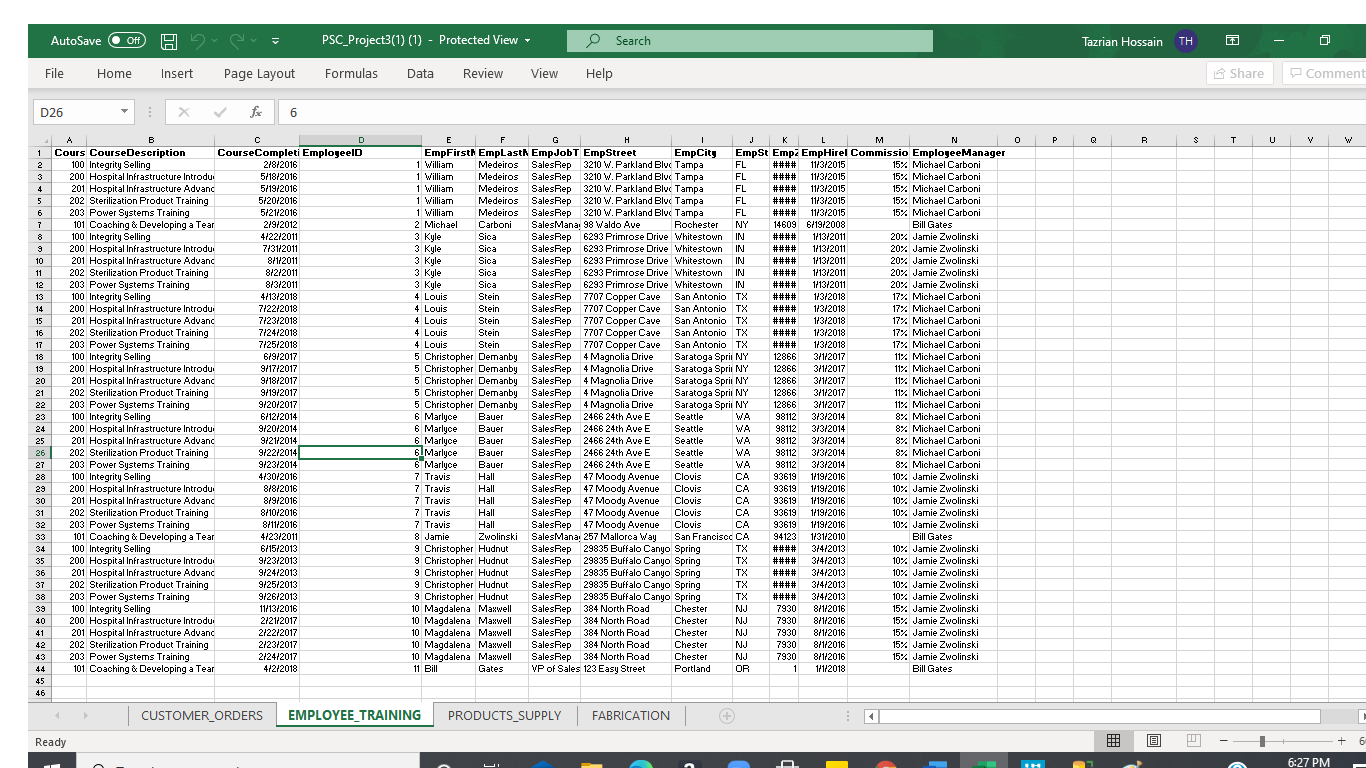The width and height of the screenshot is (1366, 768).
Task: Click the Enter checkmark formula icon
Action: pos(220,113)
